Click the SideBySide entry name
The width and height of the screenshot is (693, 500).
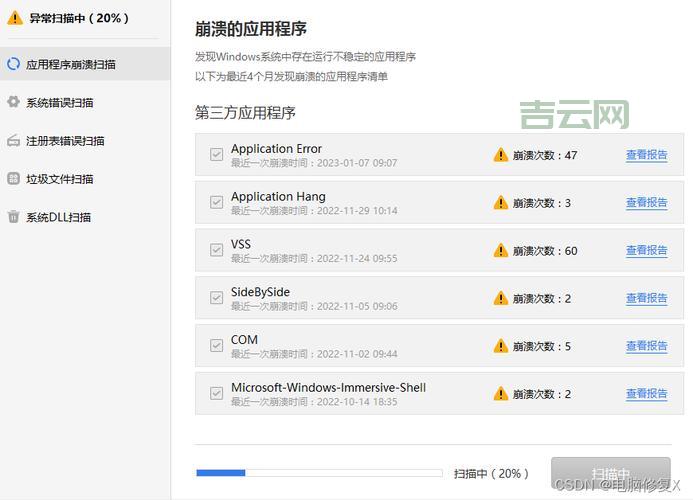pyautogui.click(x=260, y=292)
